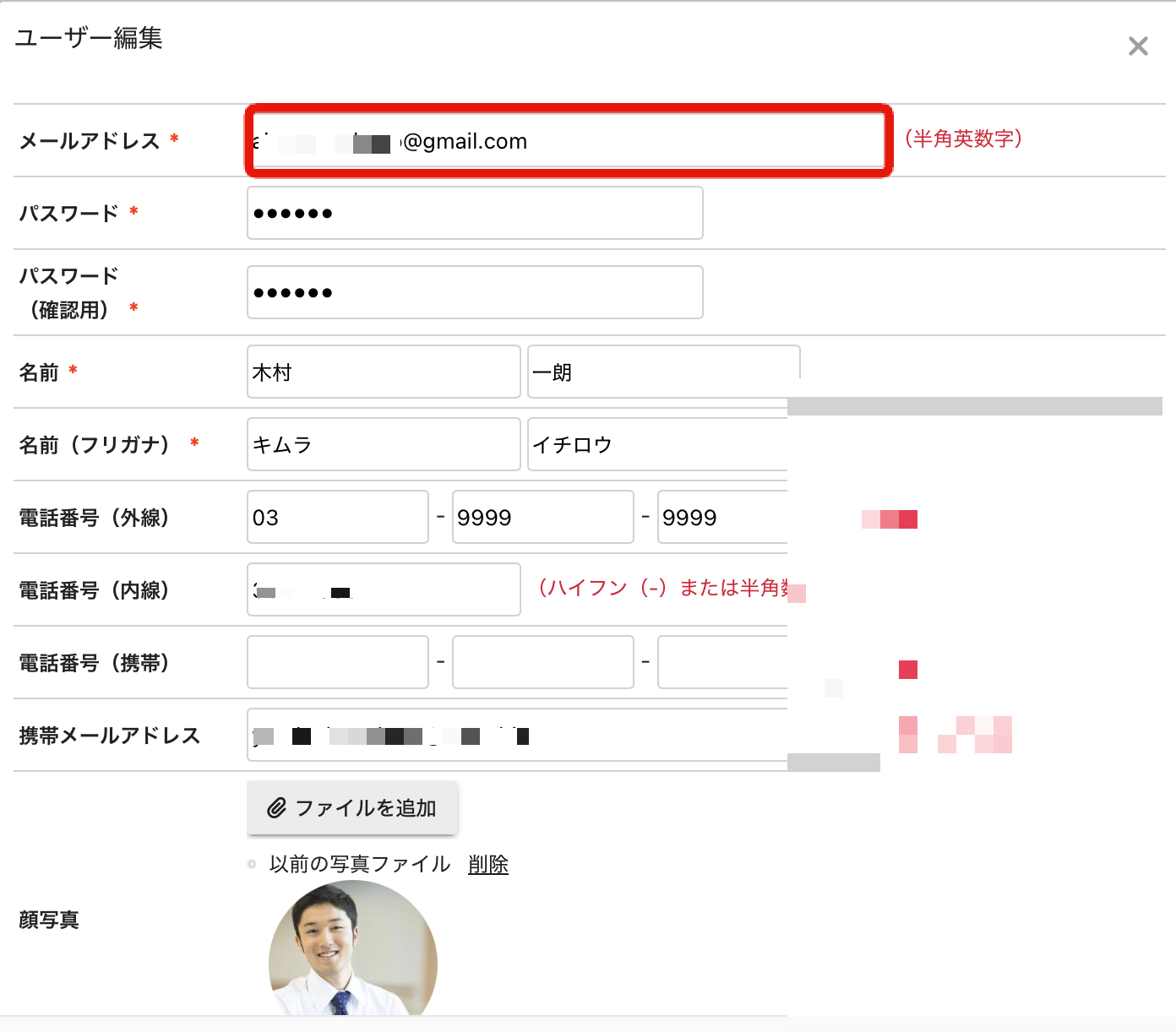Click the 携帯メールアドレス label
1176x1032 pixels.
click(110, 736)
